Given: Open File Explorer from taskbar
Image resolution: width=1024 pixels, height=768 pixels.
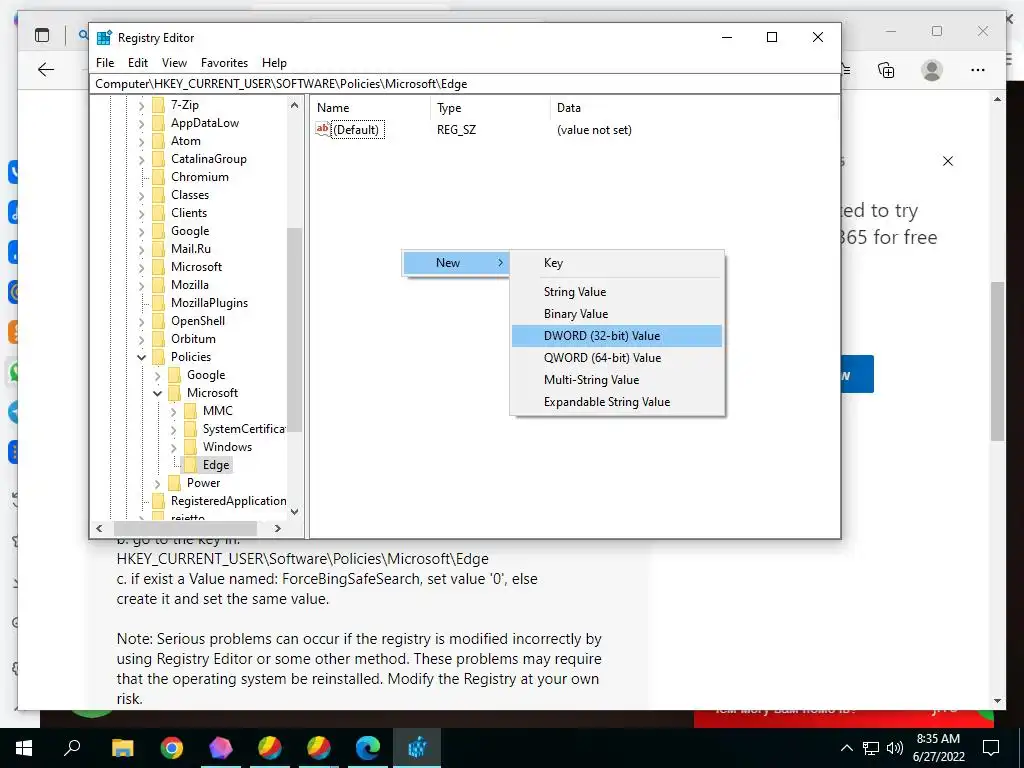Looking at the screenshot, I should [122, 748].
